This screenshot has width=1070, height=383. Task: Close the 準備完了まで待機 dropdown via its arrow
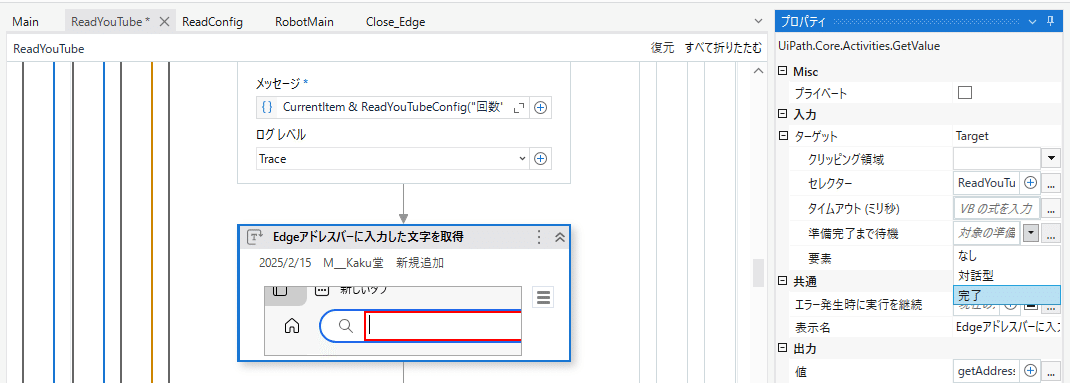click(x=1030, y=233)
